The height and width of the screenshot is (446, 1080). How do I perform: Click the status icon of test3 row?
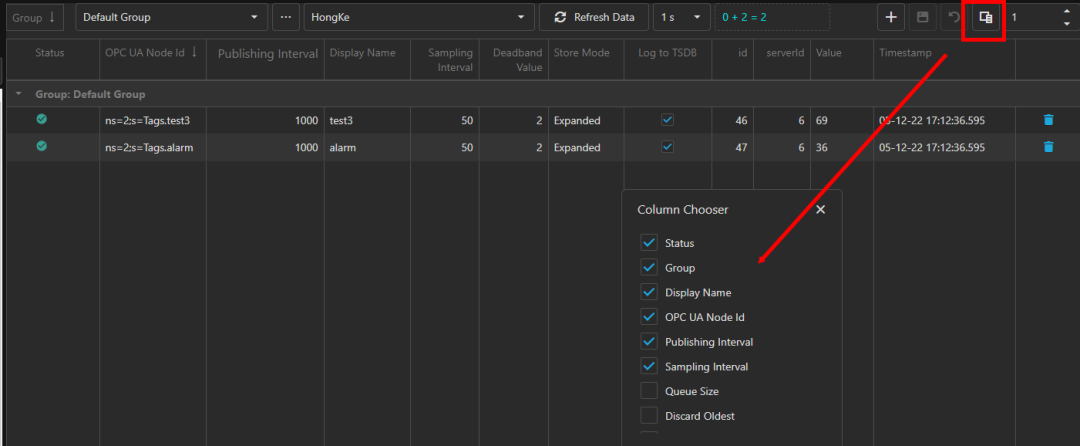click(x=41, y=120)
